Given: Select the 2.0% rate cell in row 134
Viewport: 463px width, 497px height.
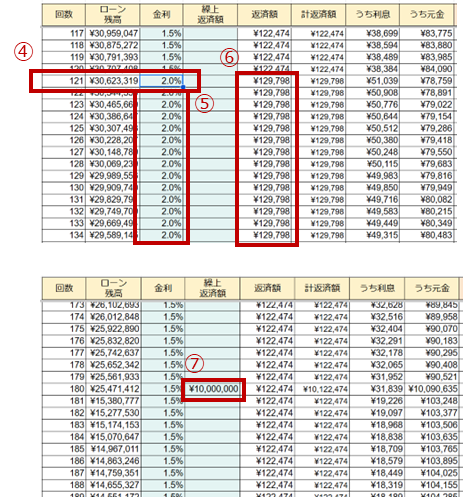Looking at the screenshot, I should (x=161, y=235).
